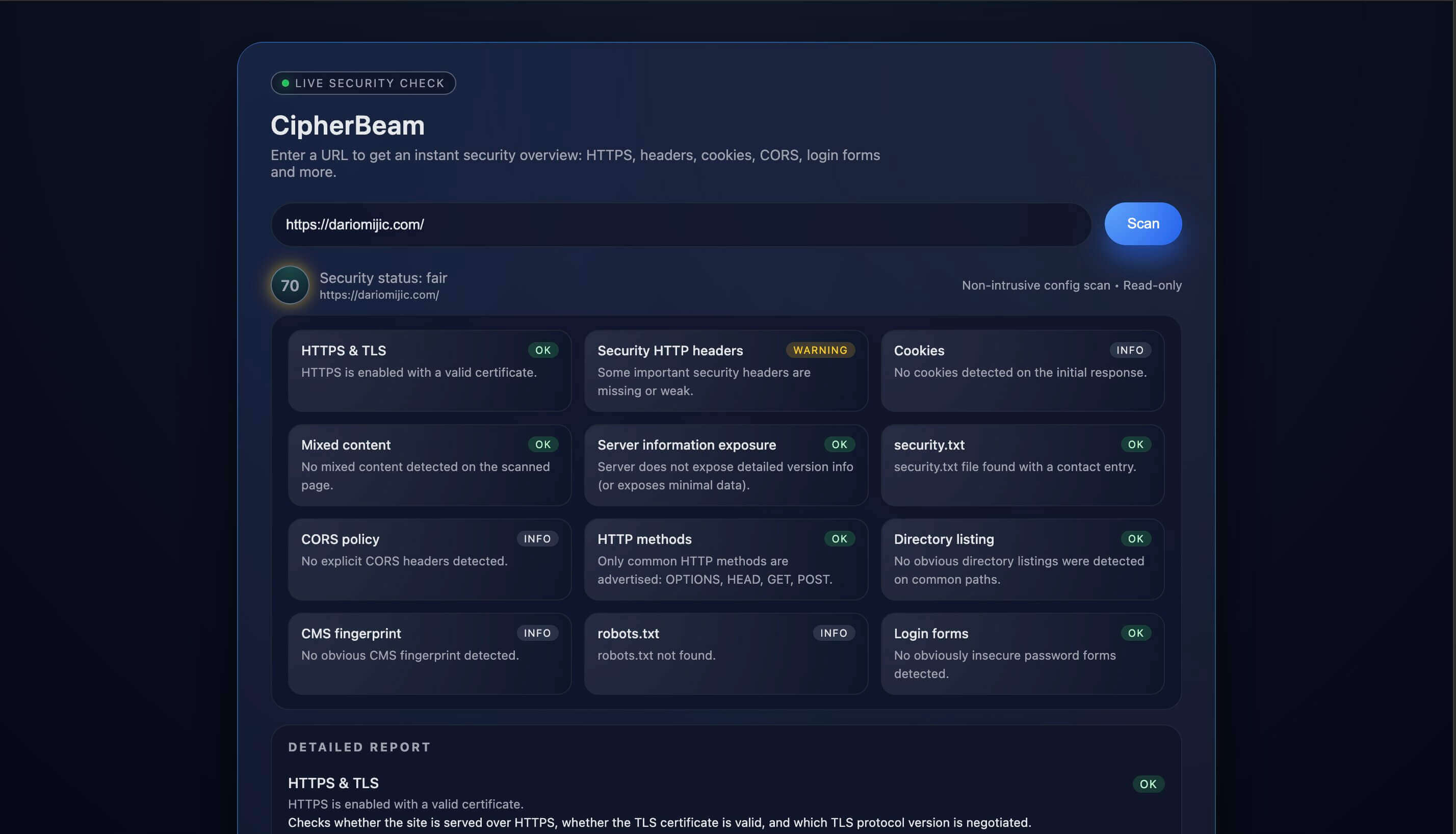This screenshot has width=1456, height=834.
Task: Select the CMS fingerprint card
Action: tap(429, 654)
